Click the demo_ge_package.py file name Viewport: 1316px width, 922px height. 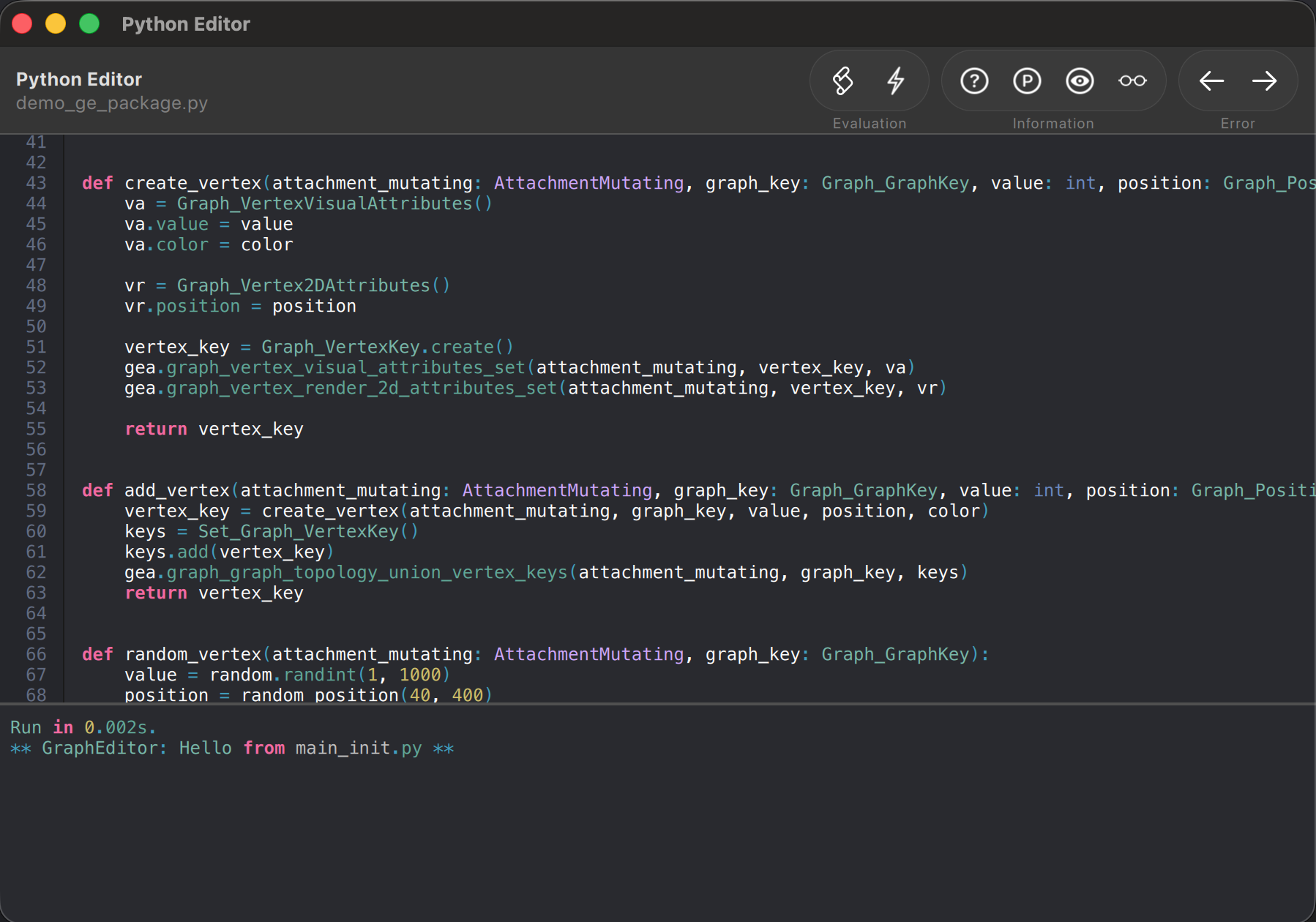coord(112,103)
